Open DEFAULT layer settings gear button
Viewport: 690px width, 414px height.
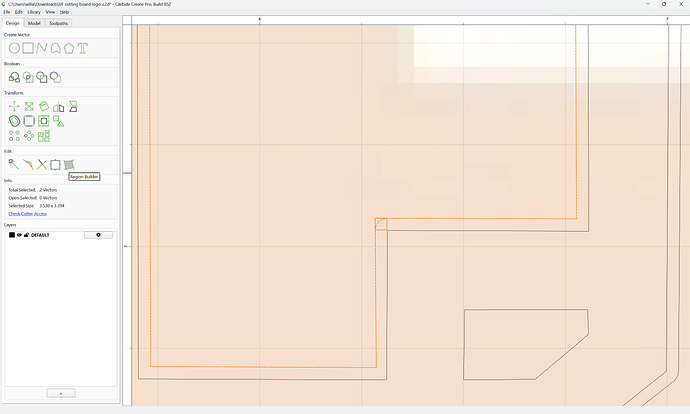[x=98, y=235]
